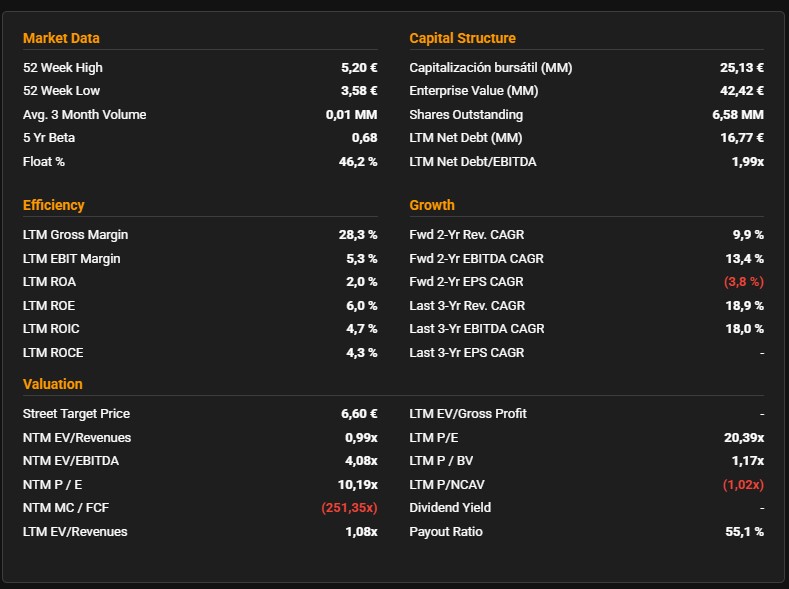Click the LTM Net Debt/EBITDA label
The image size is (789, 589).
(x=472, y=161)
